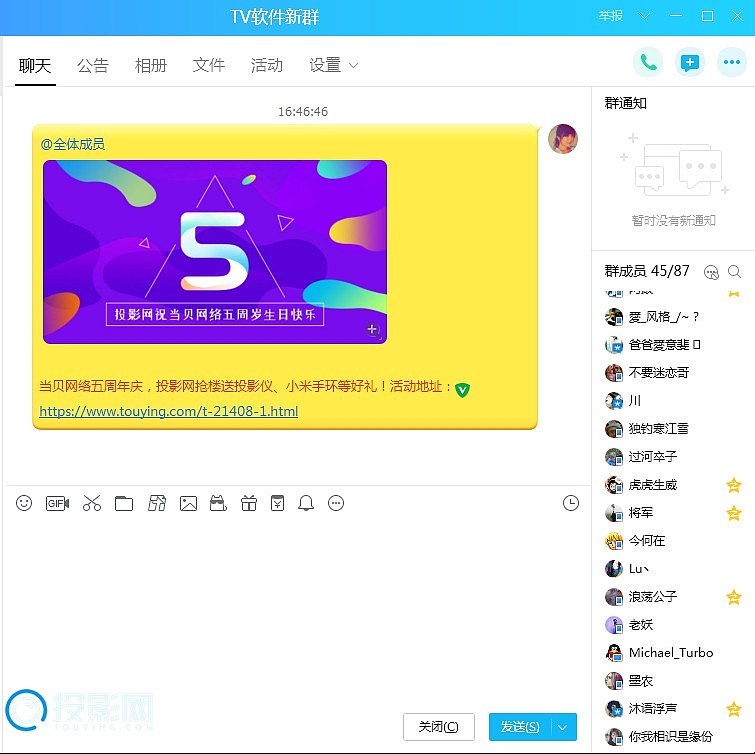Screen dimensions: 755x754
Task: Click the green V verified link badge
Action: click(462, 390)
